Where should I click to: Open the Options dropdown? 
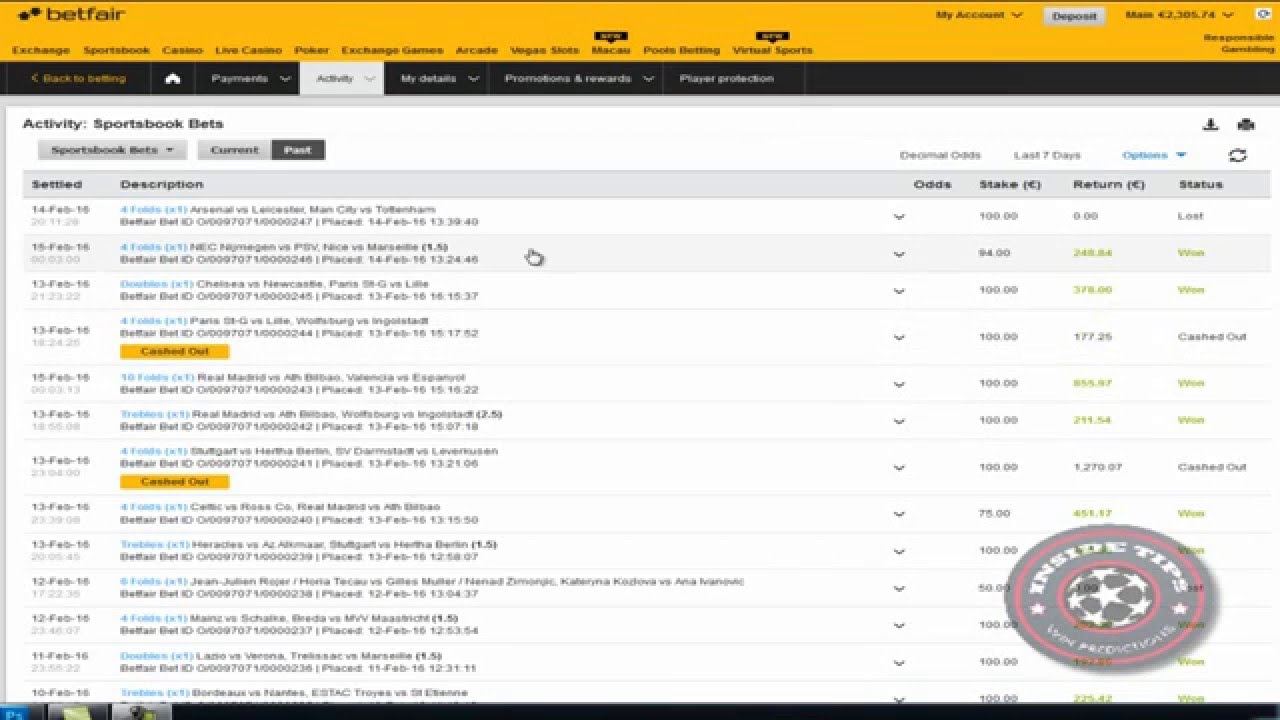coord(1153,155)
